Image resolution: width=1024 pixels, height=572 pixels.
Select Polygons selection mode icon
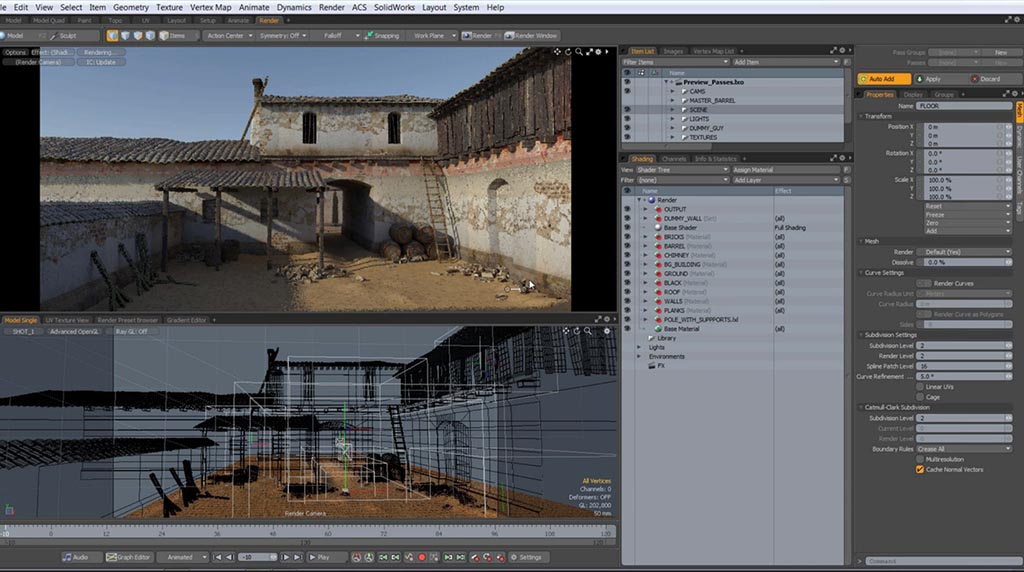point(138,36)
